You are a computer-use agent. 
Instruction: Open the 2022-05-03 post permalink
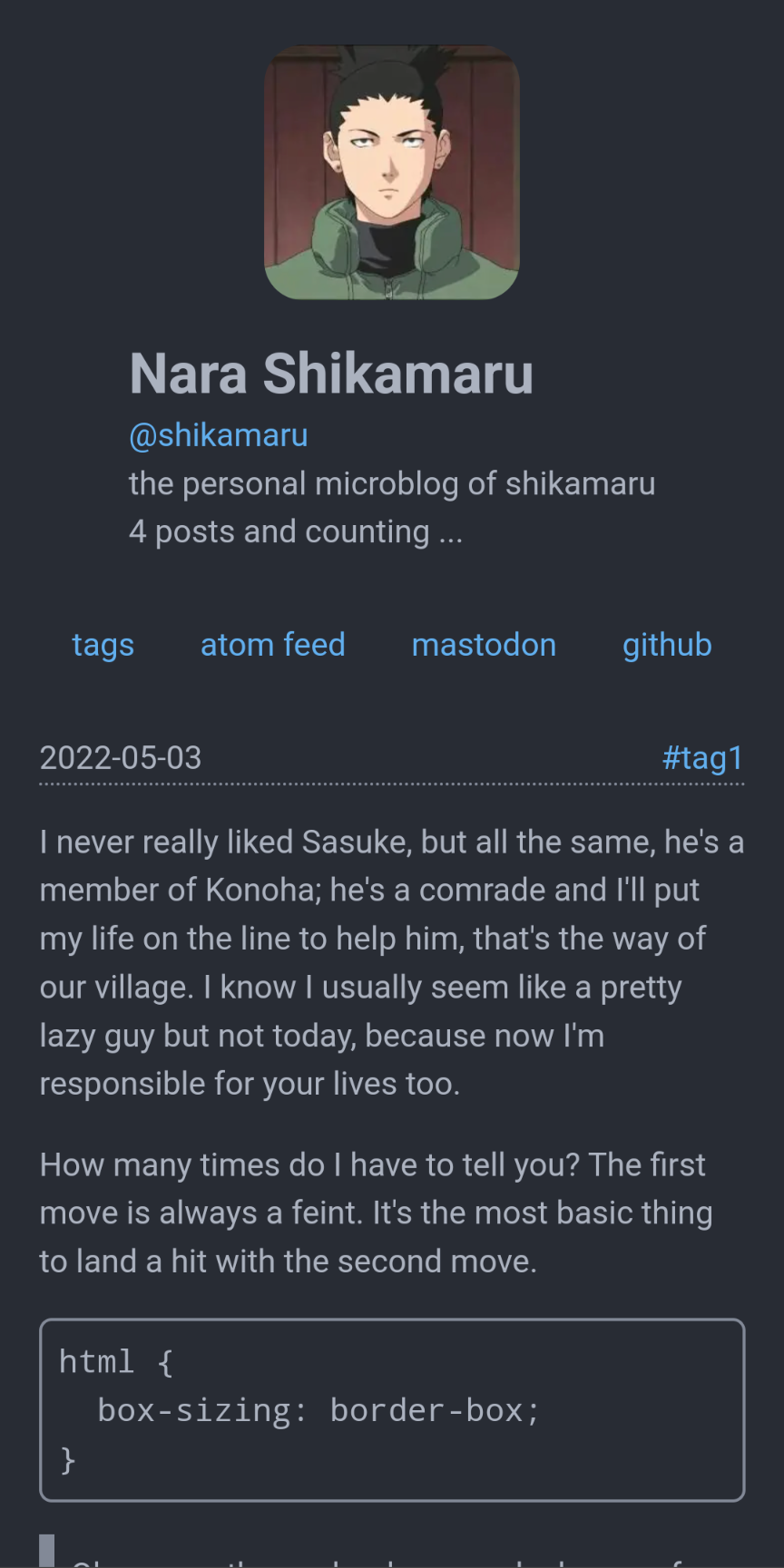[x=121, y=758]
